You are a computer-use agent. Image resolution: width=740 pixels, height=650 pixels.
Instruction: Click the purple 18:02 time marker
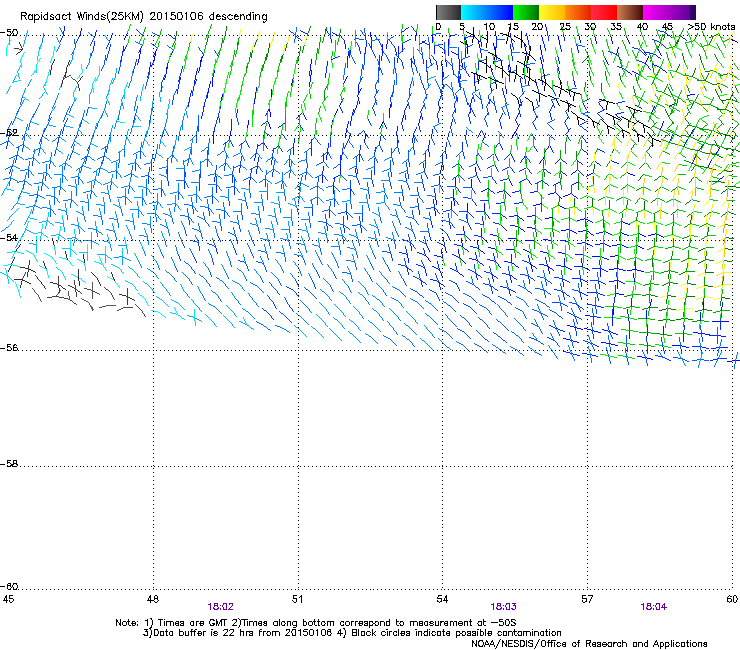tap(220, 607)
